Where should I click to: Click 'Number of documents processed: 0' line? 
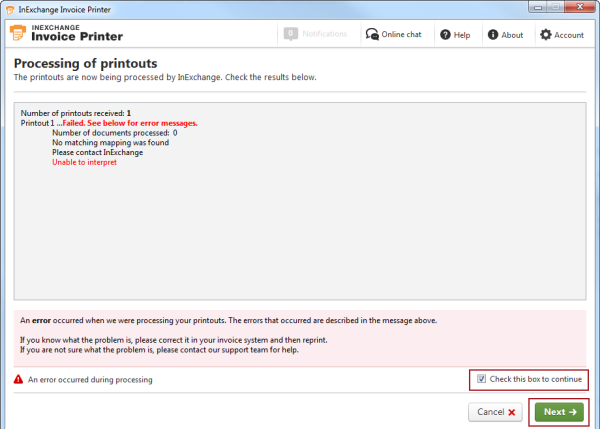click(114, 133)
